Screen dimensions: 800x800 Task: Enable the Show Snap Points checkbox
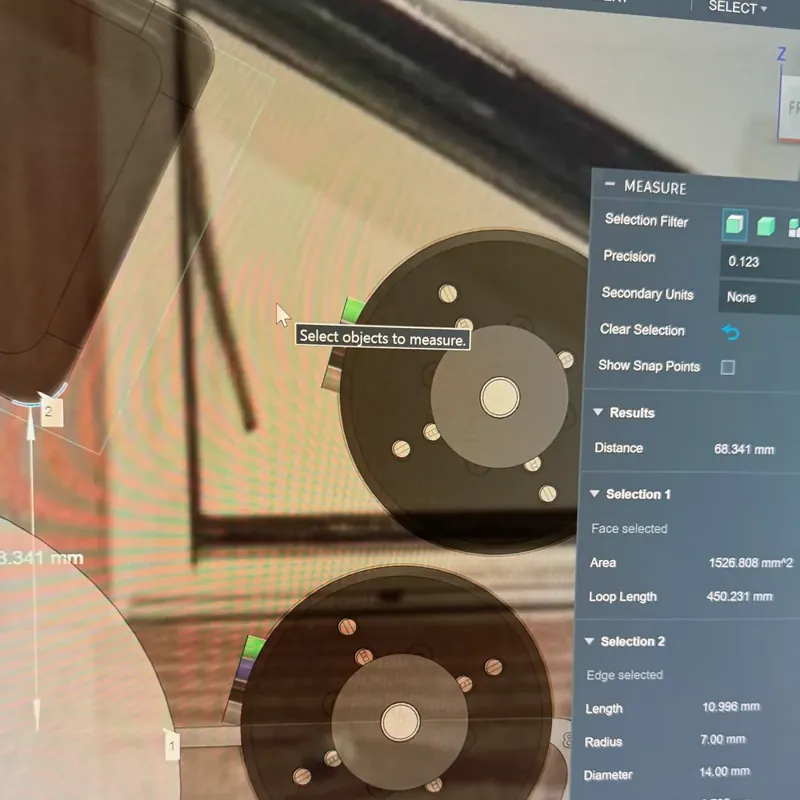[x=728, y=367]
